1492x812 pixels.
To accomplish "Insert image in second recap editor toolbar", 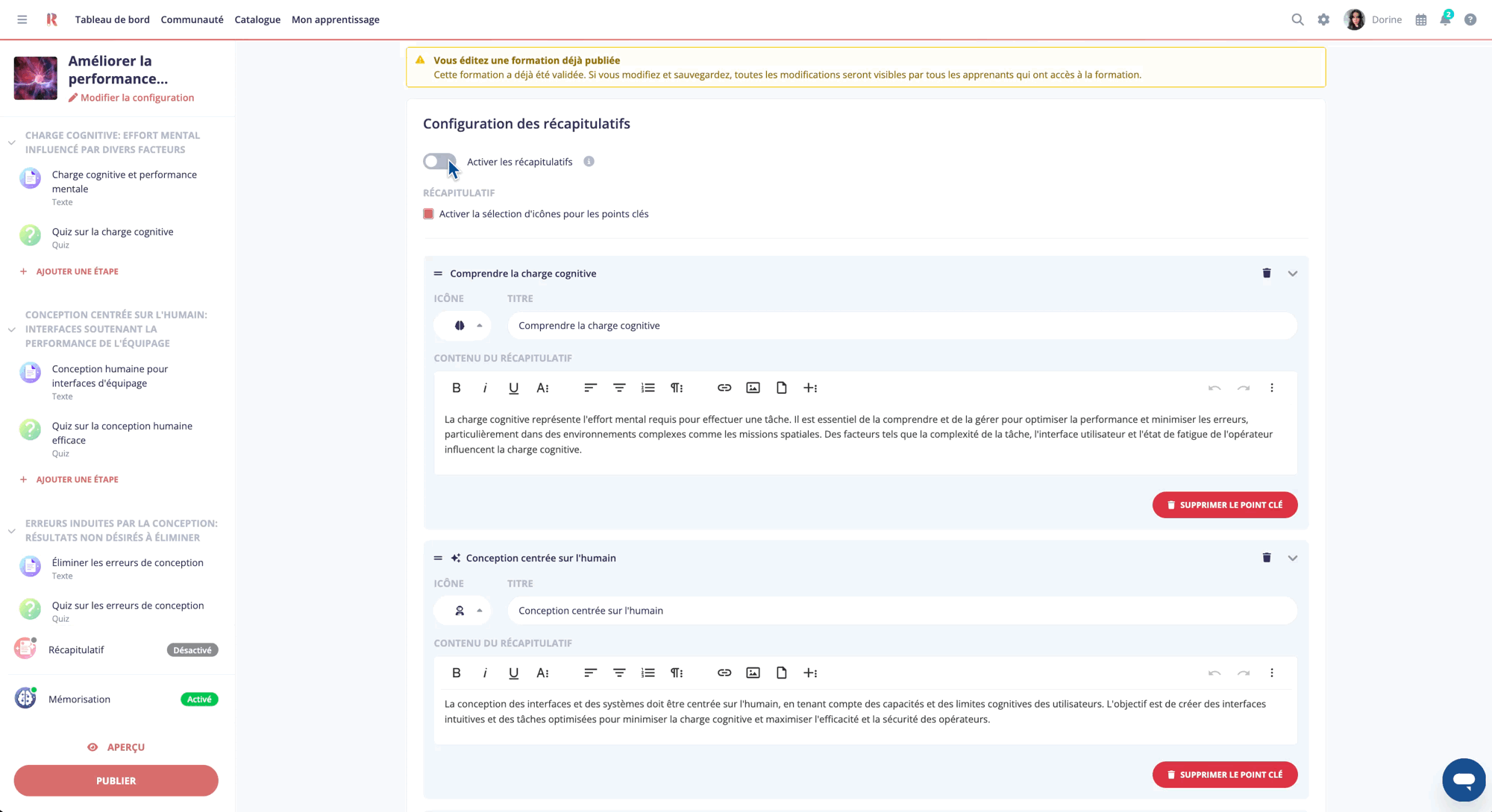I will pos(753,673).
